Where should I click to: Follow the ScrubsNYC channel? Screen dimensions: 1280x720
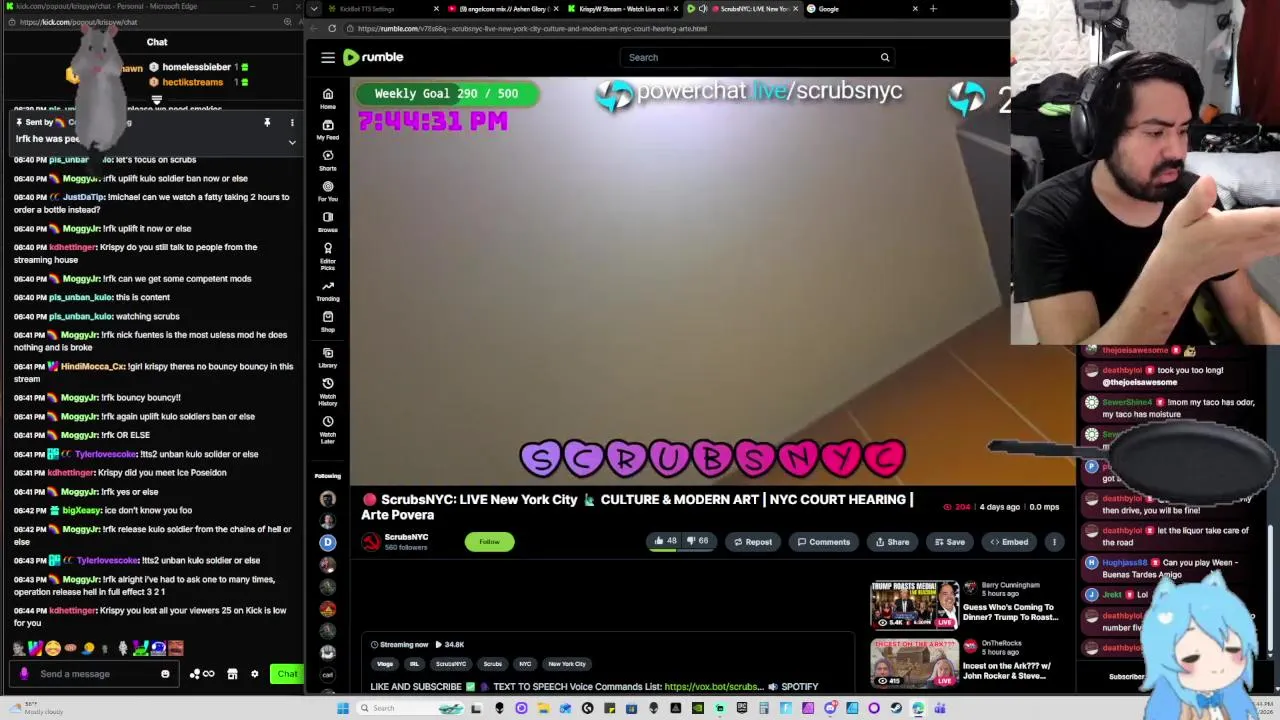(489, 542)
